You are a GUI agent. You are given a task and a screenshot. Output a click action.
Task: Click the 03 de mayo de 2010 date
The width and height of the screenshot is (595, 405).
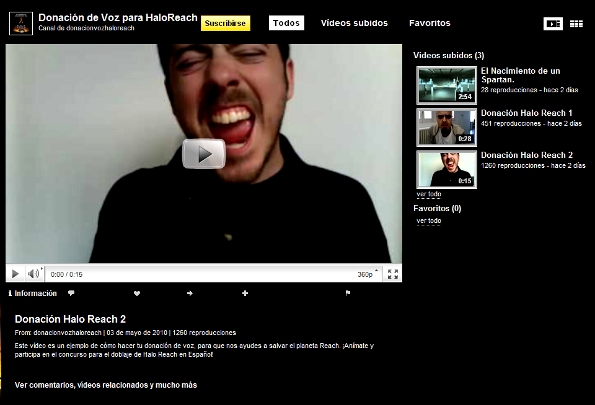137,333
